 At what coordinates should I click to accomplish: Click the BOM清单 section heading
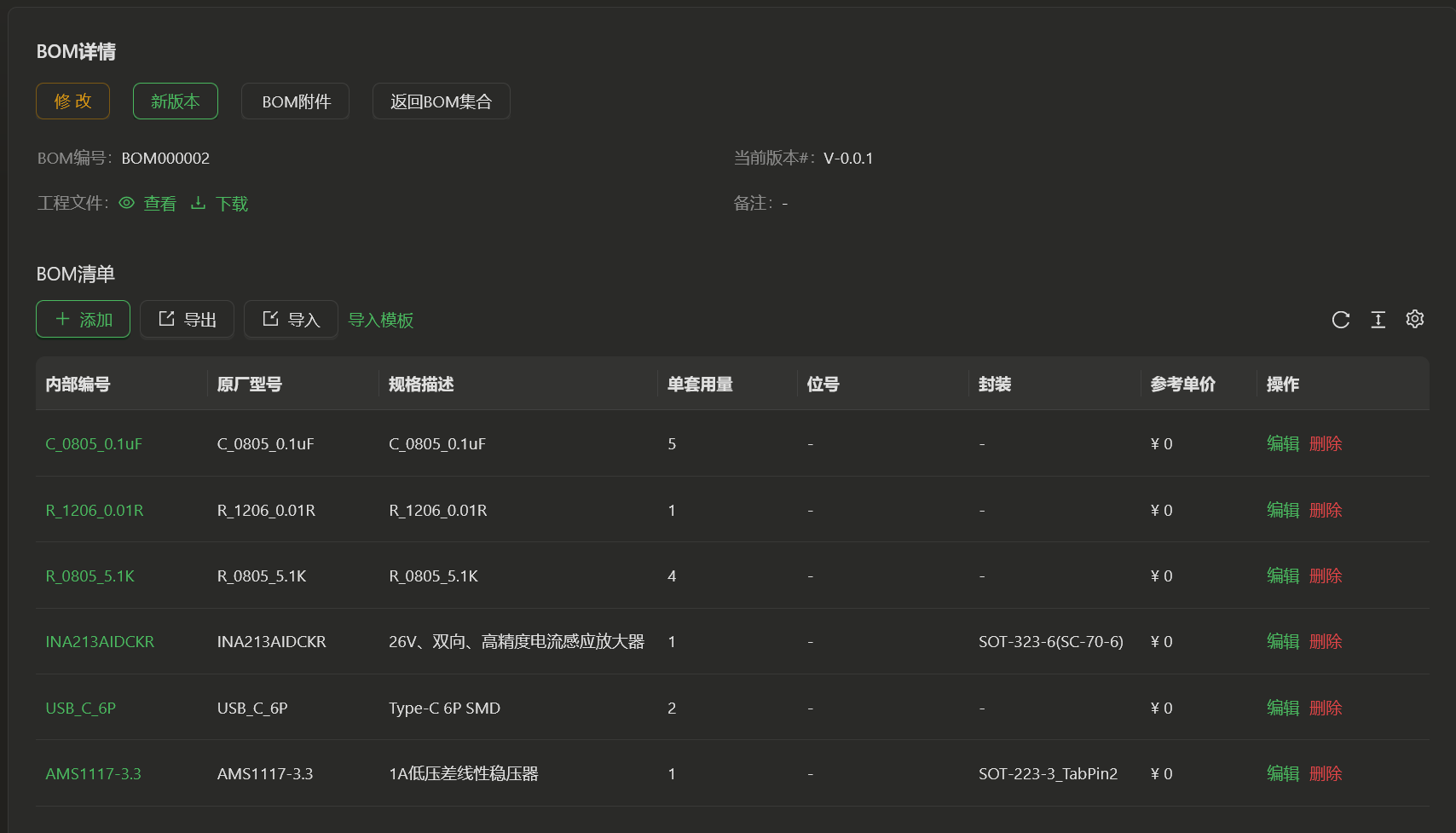[76, 274]
